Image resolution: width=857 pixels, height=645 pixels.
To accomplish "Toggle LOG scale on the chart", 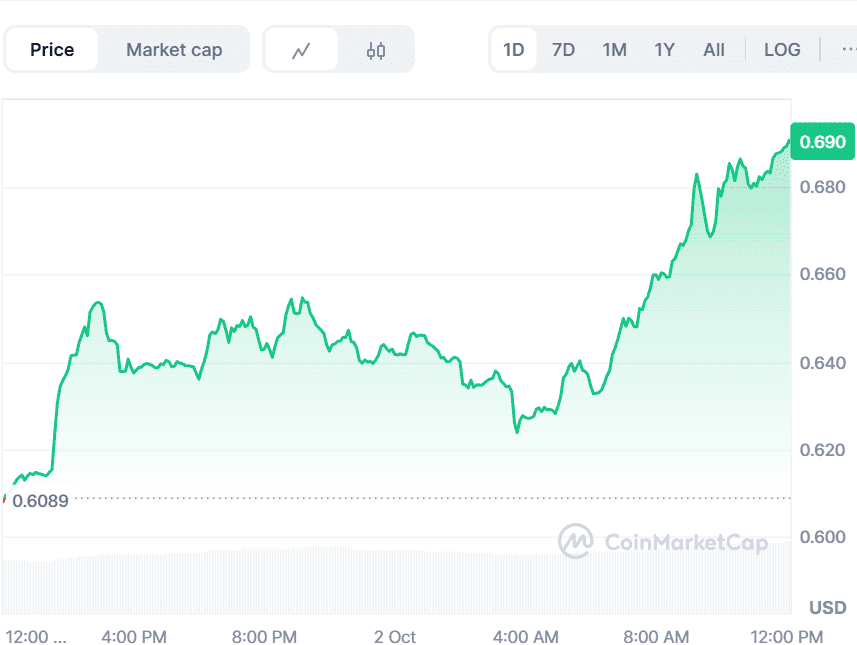I will [782, 50].
